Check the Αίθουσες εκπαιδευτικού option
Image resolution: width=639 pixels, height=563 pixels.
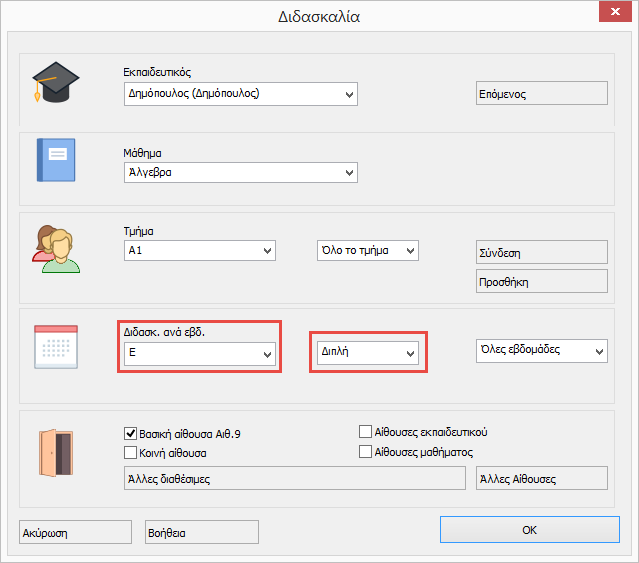tap(366, 433)
